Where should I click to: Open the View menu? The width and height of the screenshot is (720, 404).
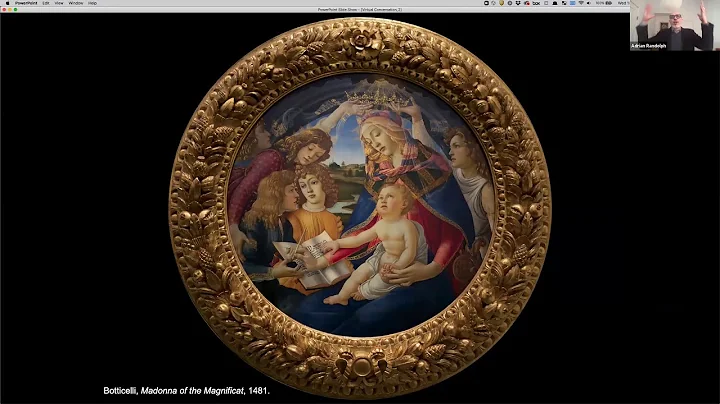pos(59,3)
